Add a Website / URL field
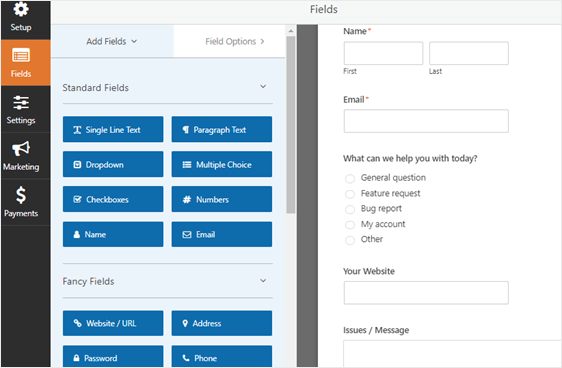562x368 pixels. [x=113, y=323]
